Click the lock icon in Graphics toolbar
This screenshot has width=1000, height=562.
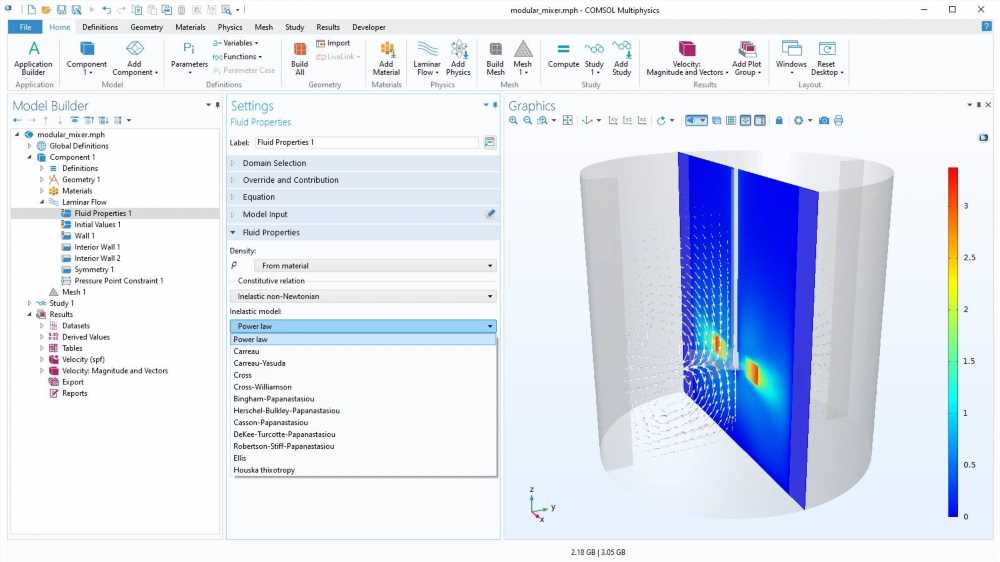(x=779, y=121)
